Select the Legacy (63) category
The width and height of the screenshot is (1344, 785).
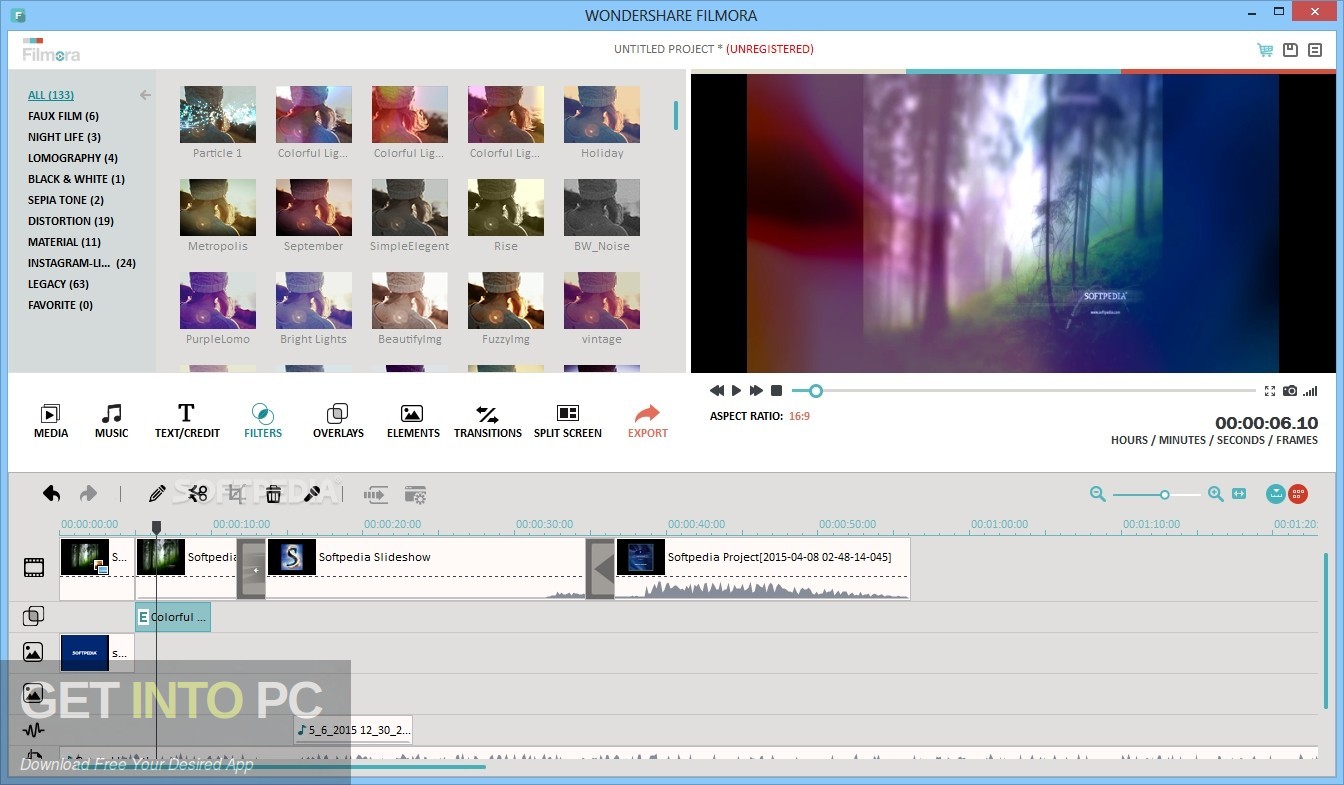coord(58,284)
